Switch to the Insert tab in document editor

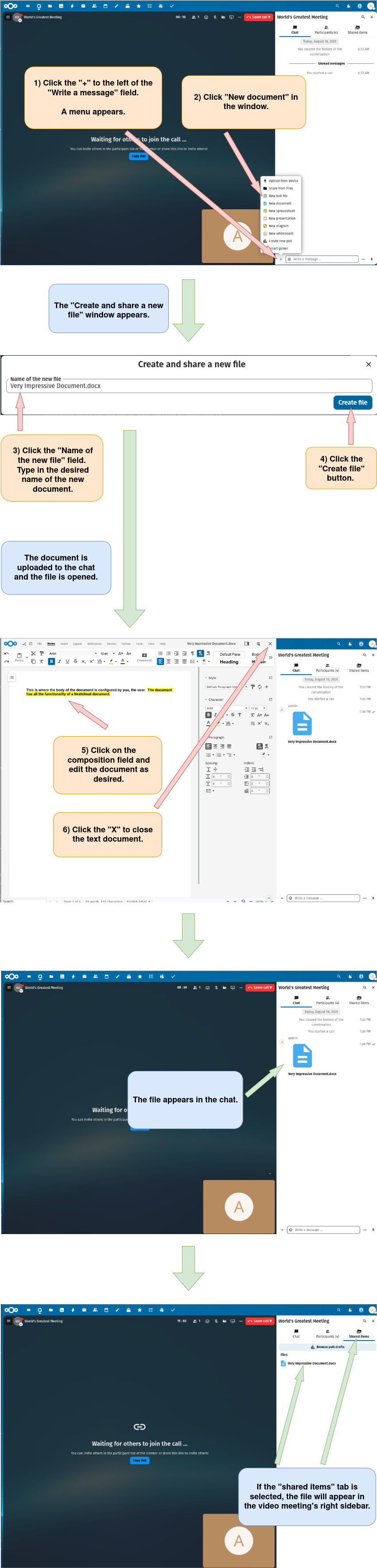click(x=64, y=643)
